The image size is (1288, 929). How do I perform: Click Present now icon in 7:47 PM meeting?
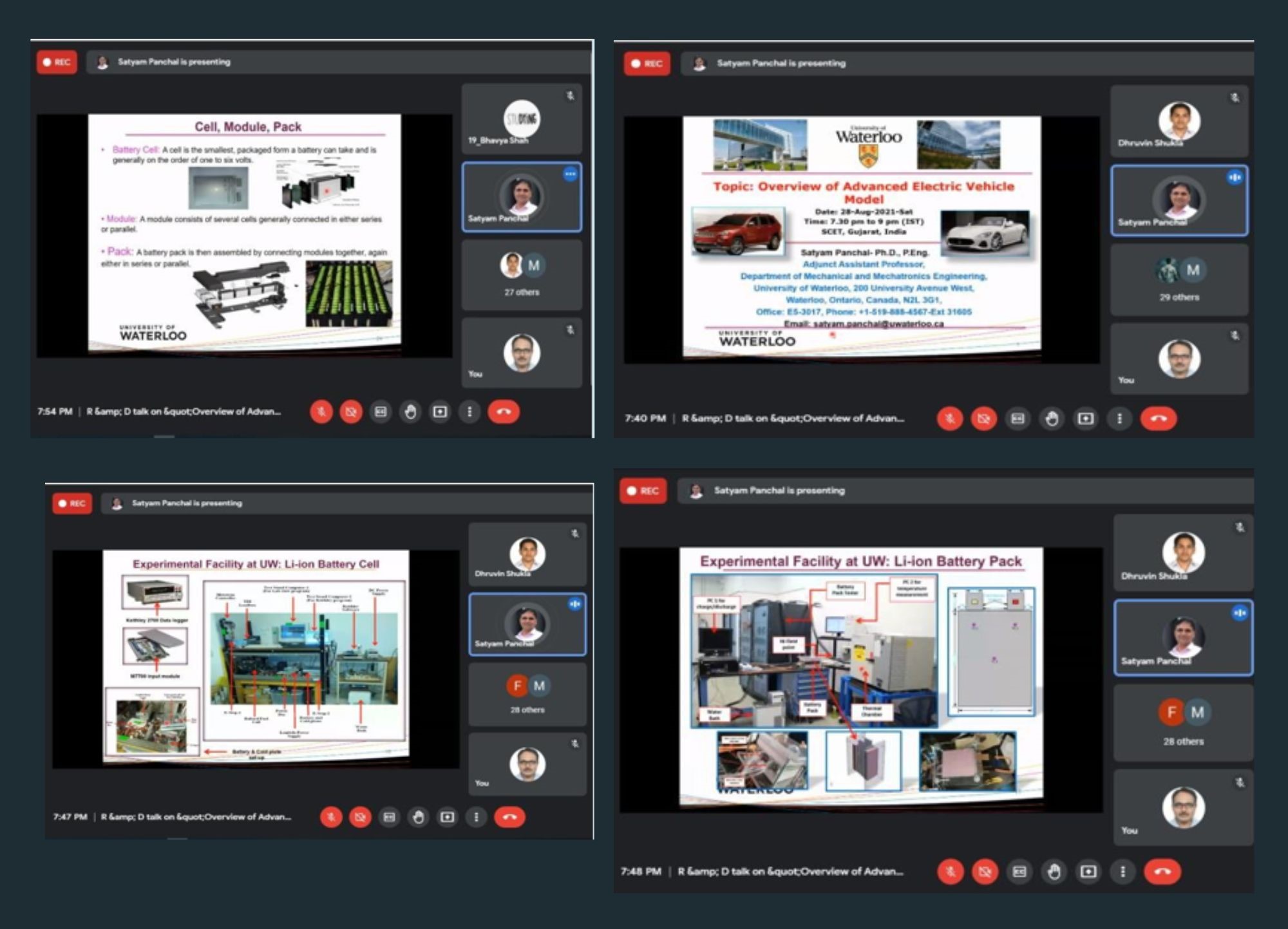(x=447, y=817)
